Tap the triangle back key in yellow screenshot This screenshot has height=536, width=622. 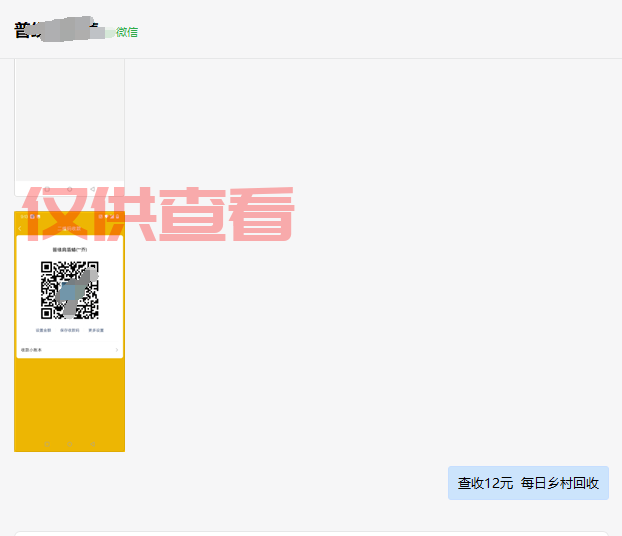(x=92, y=444)
